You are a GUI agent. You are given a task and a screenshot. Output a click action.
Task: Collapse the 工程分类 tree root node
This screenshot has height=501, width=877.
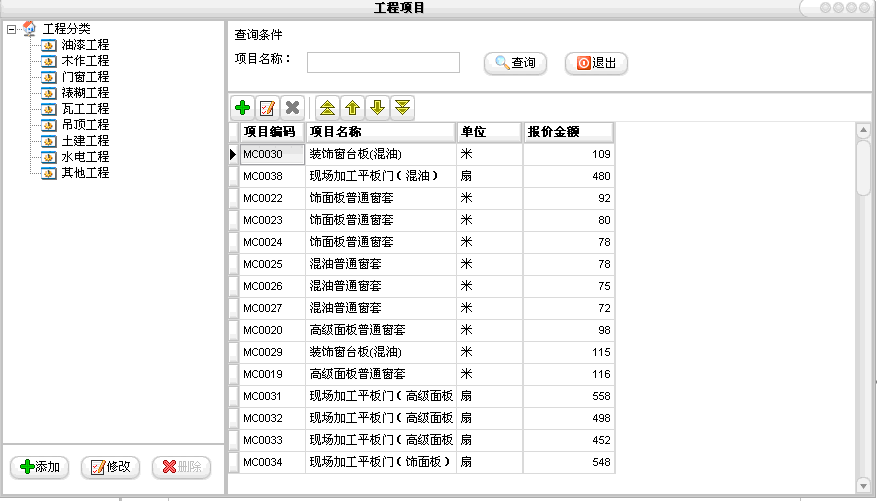pos(11,28)
